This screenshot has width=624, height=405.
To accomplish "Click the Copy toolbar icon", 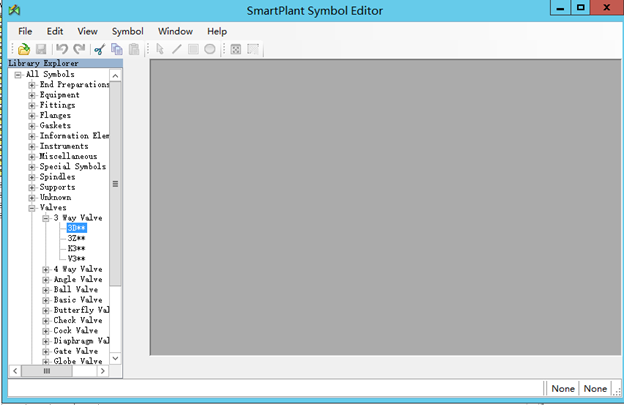I will coord(117,49).
